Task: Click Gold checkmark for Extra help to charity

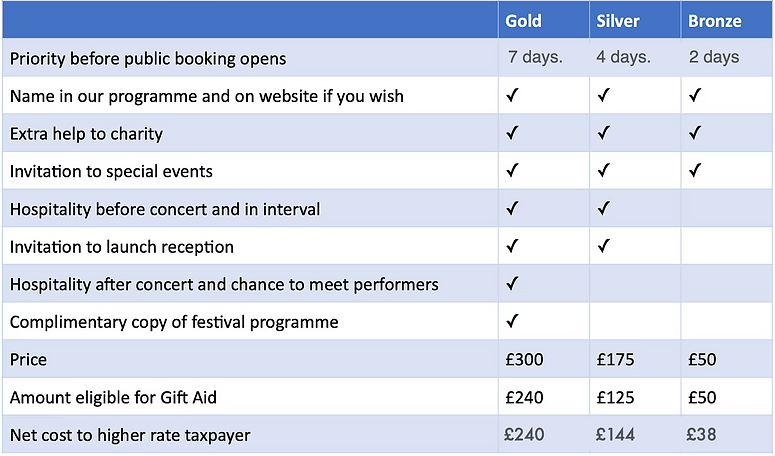Action: pos(512,133)
